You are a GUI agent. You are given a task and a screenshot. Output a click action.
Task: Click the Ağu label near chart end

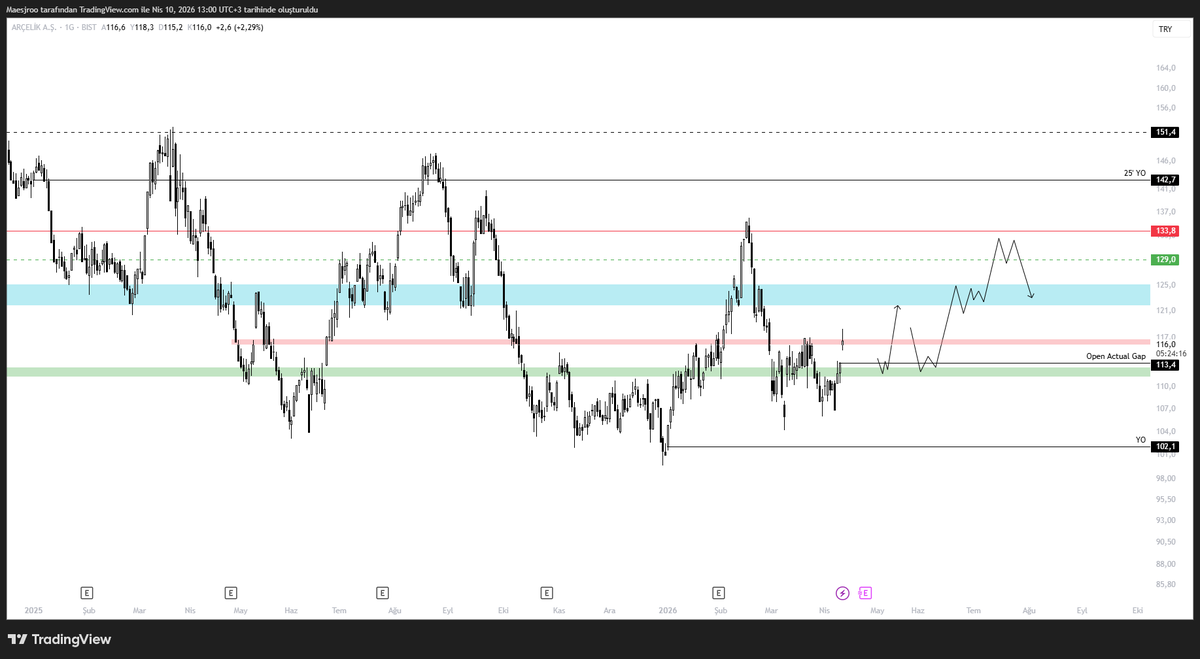point(1029,609)
